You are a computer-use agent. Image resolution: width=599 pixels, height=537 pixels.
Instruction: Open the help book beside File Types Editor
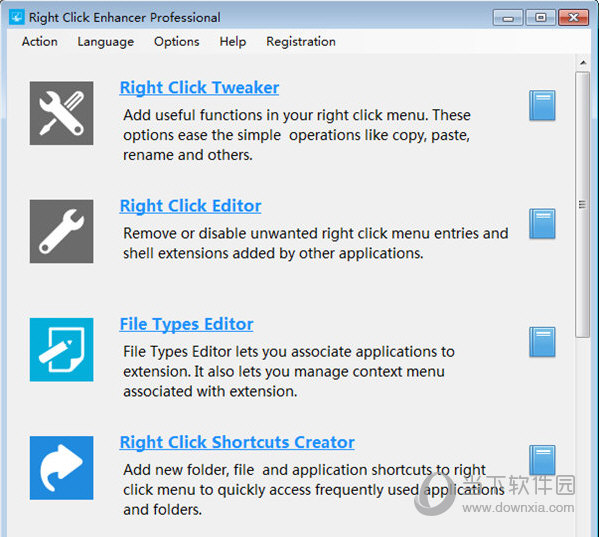coord(542,342)
